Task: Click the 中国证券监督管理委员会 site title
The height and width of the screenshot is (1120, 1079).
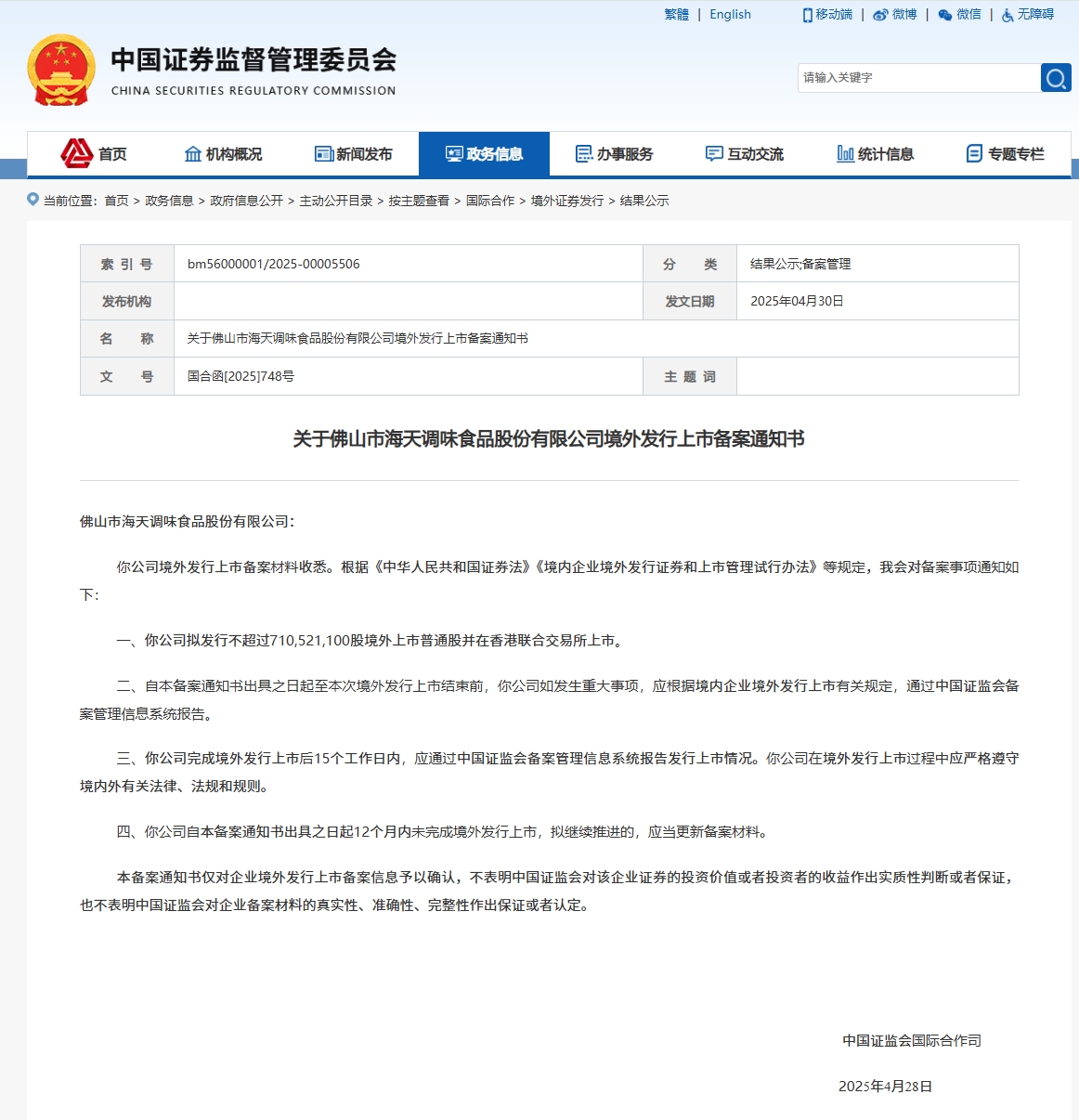Action: point(253,59)
